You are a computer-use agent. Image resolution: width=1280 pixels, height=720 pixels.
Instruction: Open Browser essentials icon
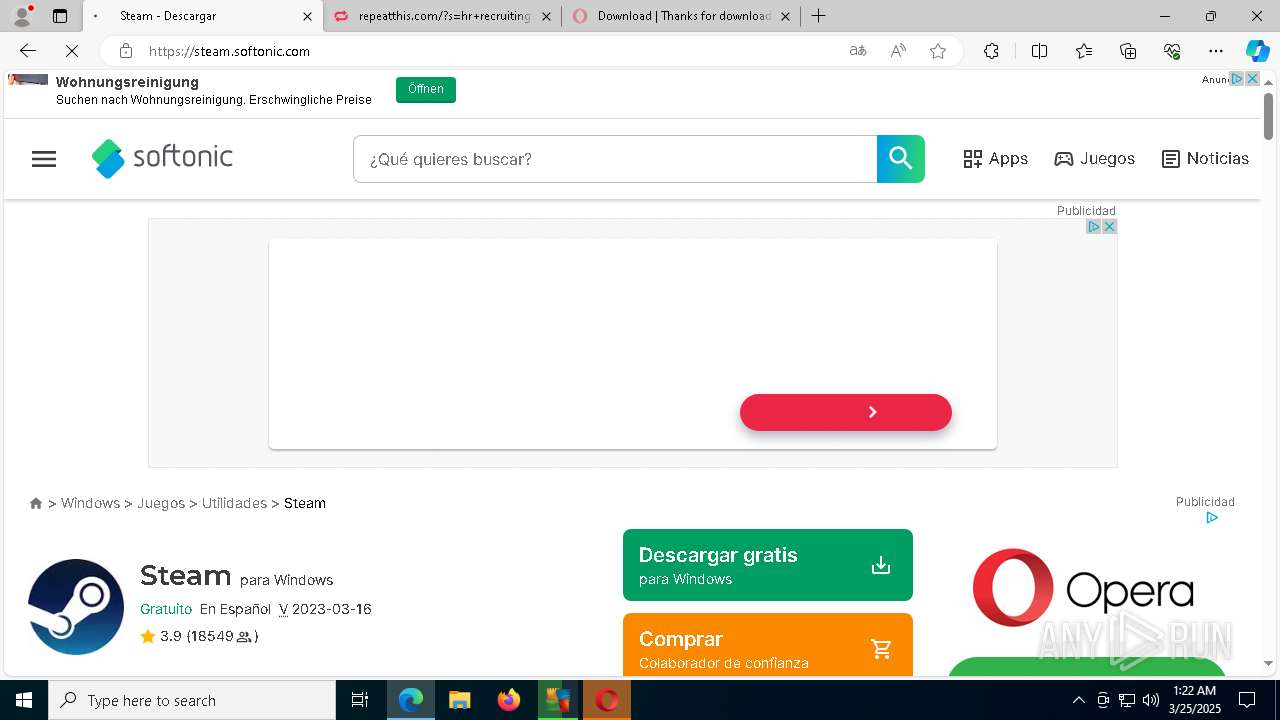(1172, 51)
